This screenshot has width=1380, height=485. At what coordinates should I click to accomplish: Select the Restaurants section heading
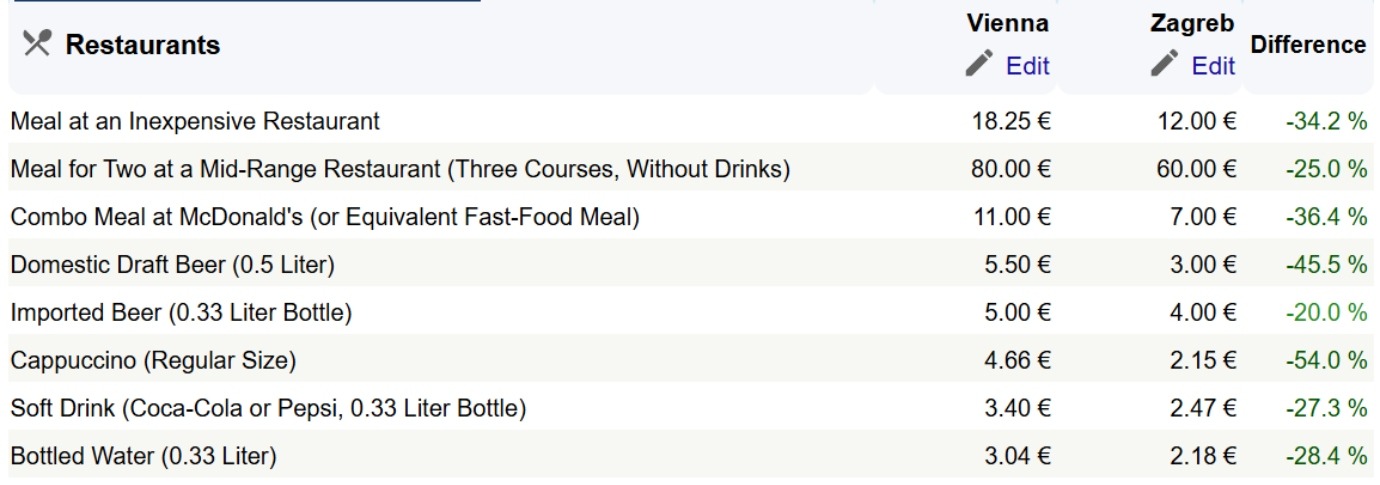(x=143, y=45)
